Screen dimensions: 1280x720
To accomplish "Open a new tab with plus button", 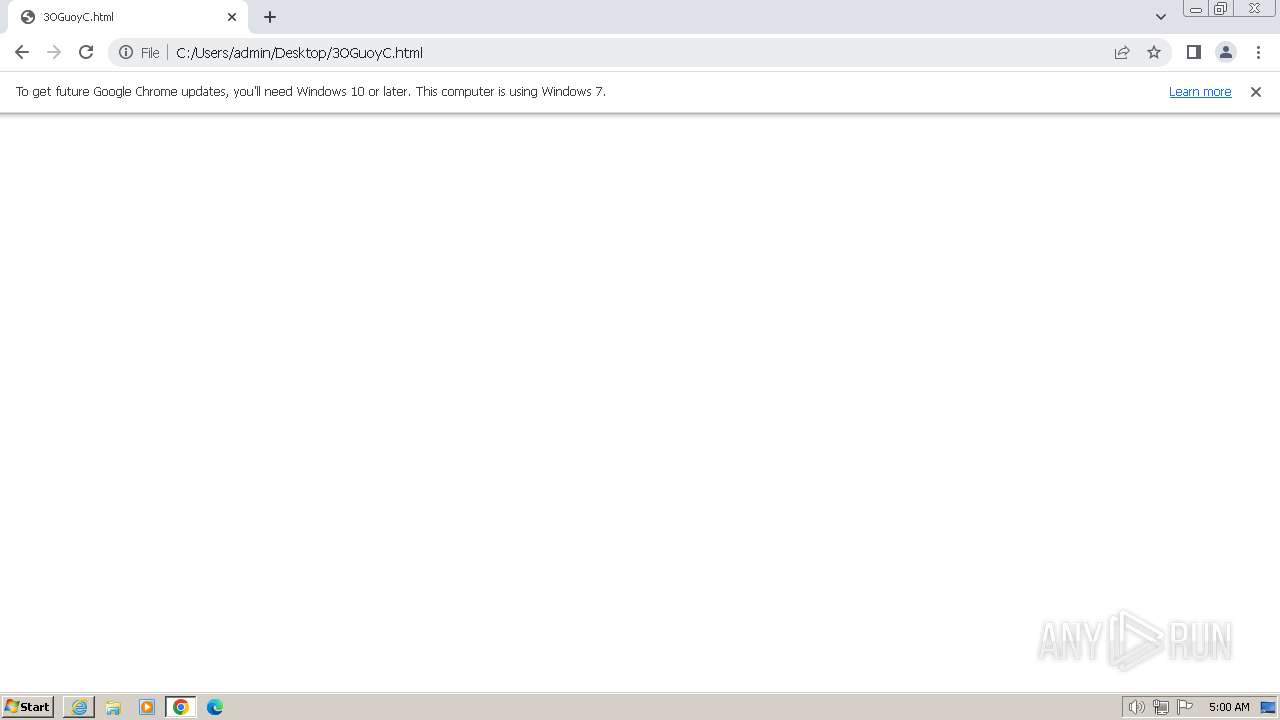I will point(270,17).
